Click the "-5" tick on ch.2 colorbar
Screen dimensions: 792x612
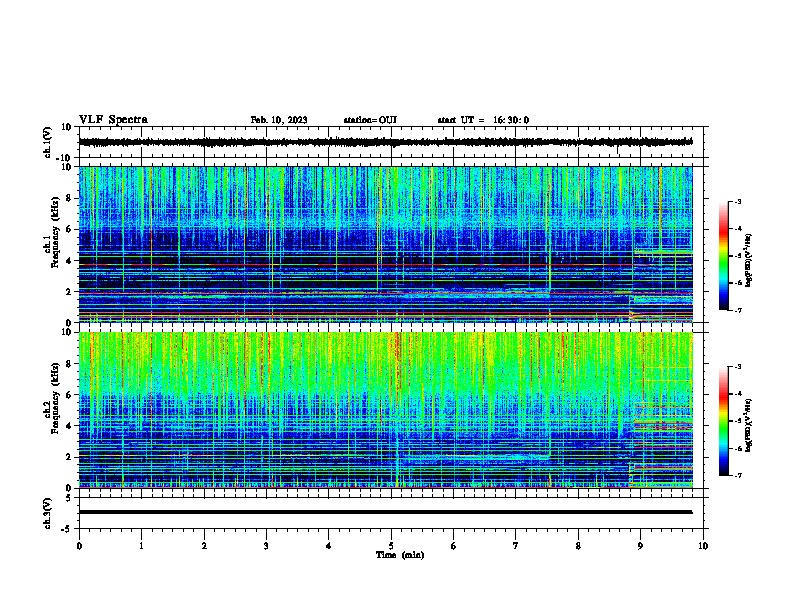(737, 421)
